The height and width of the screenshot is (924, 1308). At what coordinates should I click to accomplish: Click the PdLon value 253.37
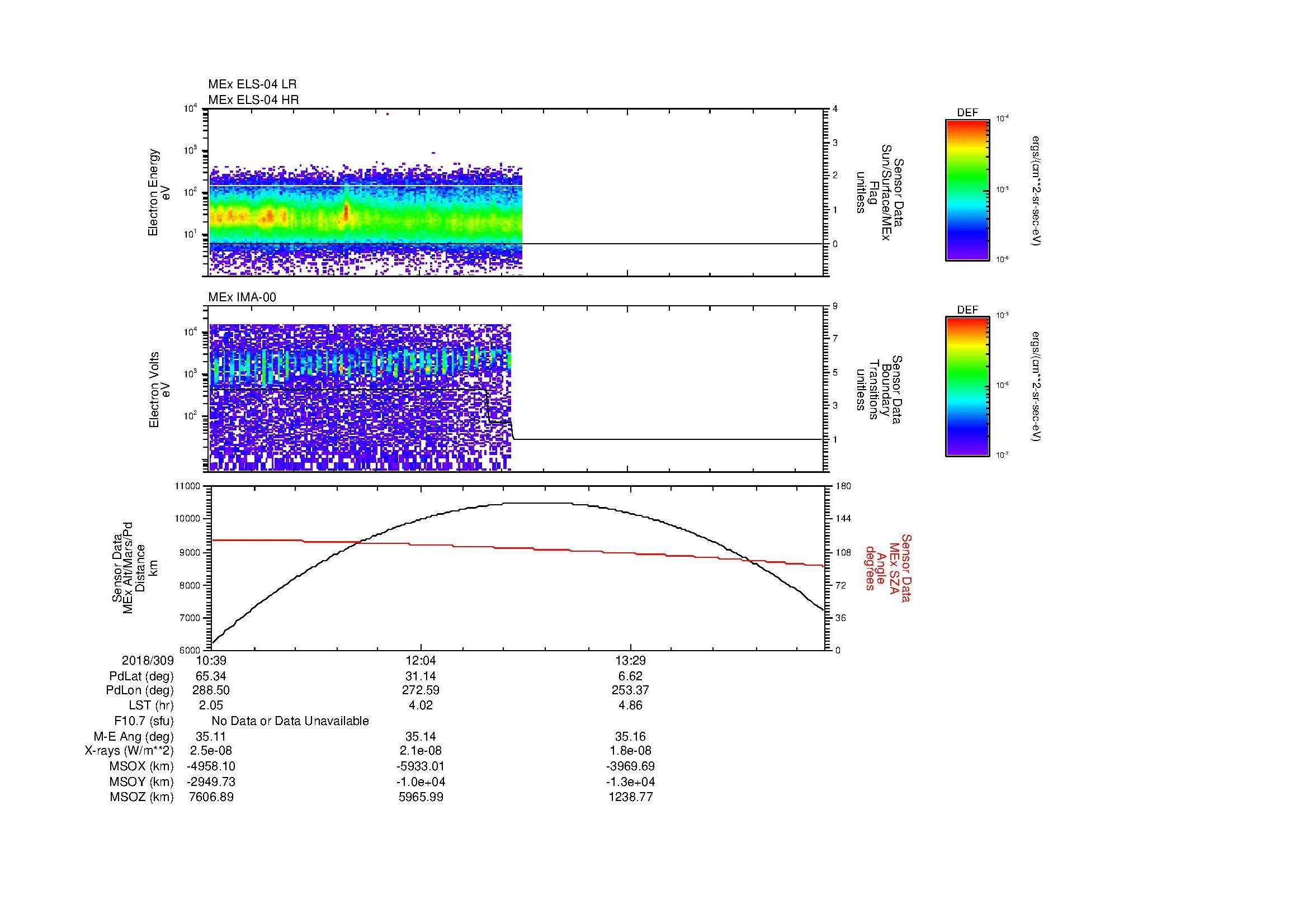click(x=631, y=690)
